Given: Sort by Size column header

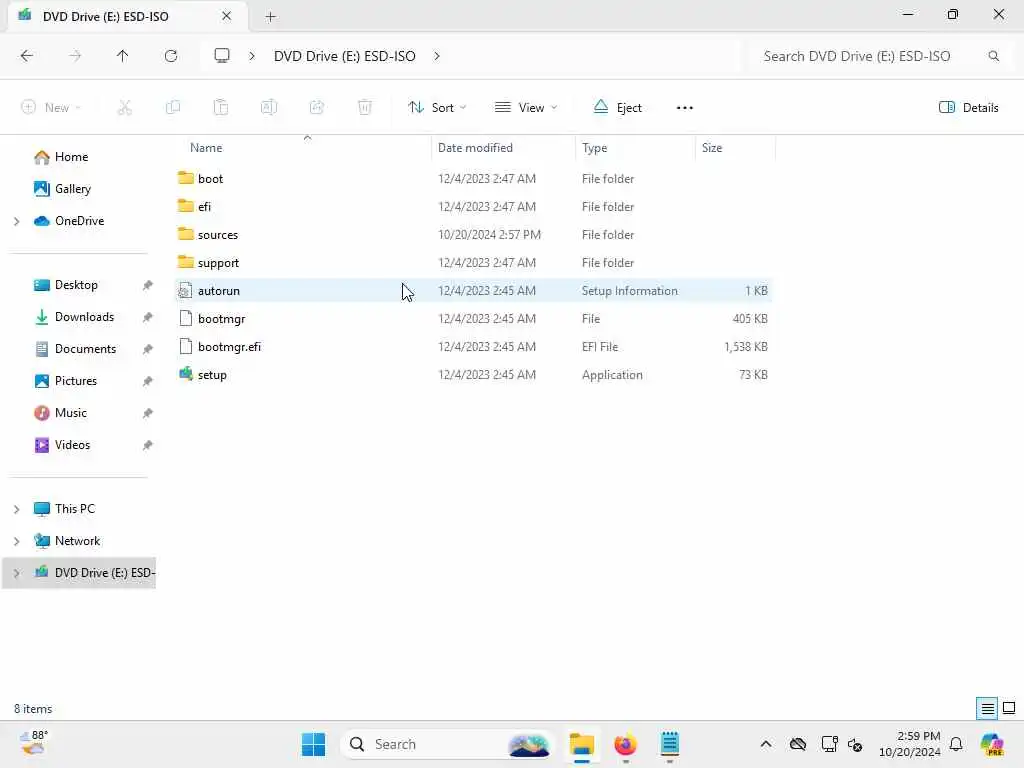Looking at the screenshot, I should click(712, 148).
